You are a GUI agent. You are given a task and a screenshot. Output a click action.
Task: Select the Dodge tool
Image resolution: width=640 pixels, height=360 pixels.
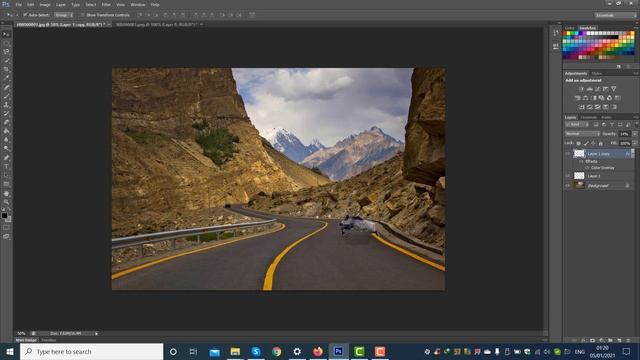6,149
